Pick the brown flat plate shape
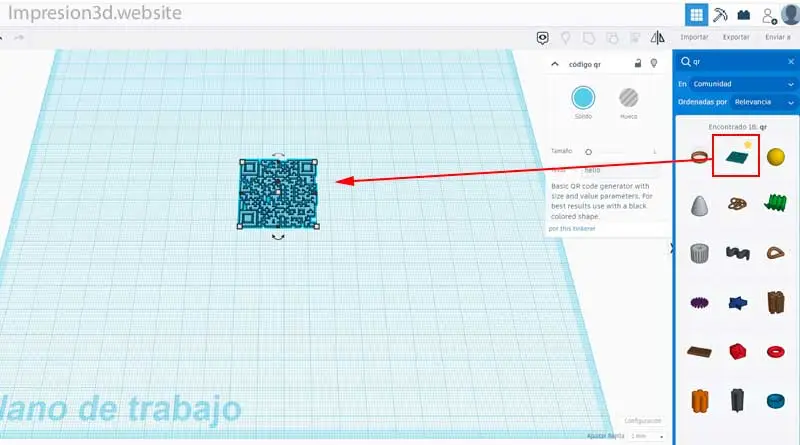Viewport: 800px width, 445px height. [x=699, y=351]
